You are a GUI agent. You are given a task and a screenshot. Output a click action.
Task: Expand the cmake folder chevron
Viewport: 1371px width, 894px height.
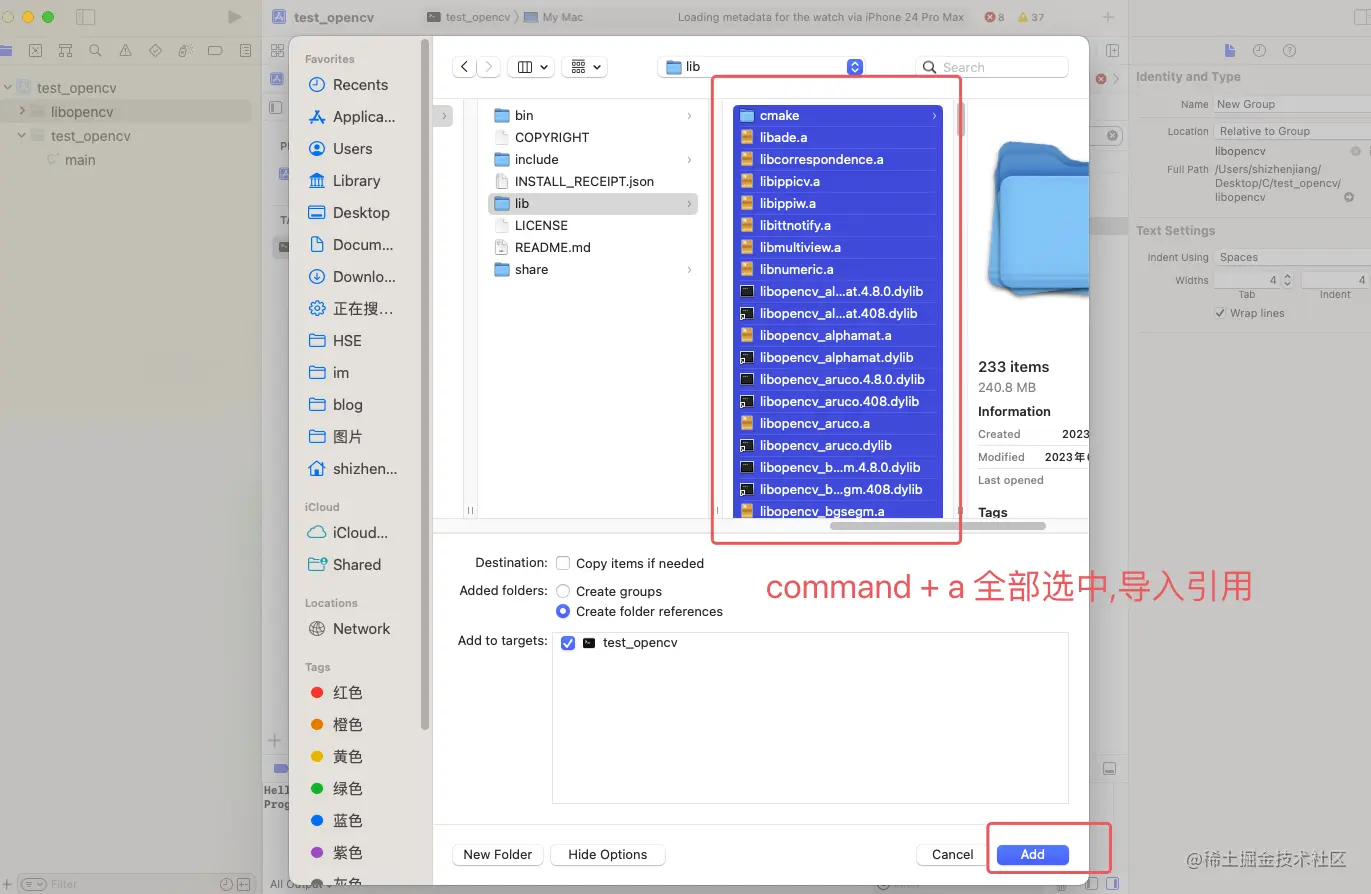click(x=934, y=116)
